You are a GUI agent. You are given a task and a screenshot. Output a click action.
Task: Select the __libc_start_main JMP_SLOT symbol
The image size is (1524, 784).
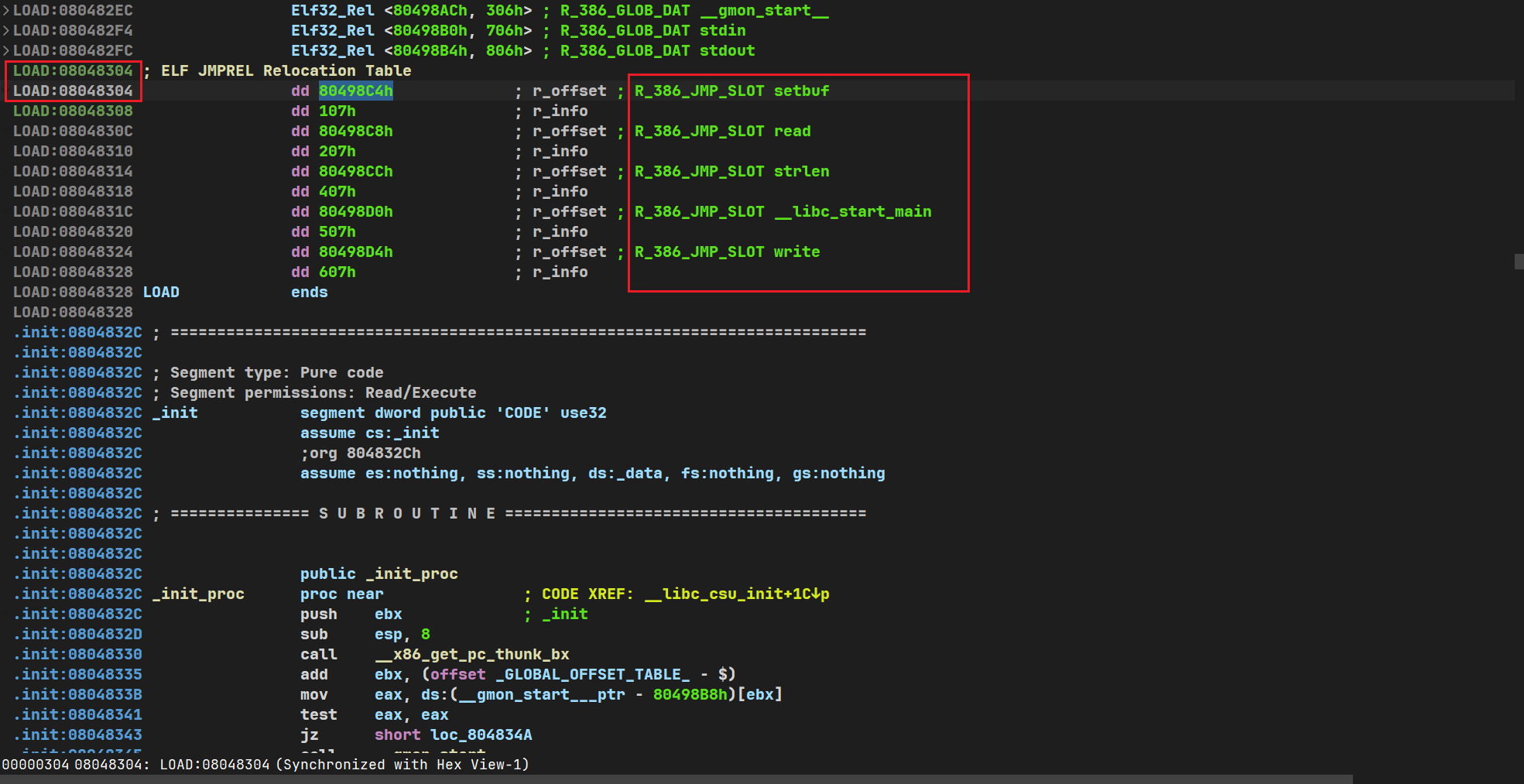click(853, 212)
